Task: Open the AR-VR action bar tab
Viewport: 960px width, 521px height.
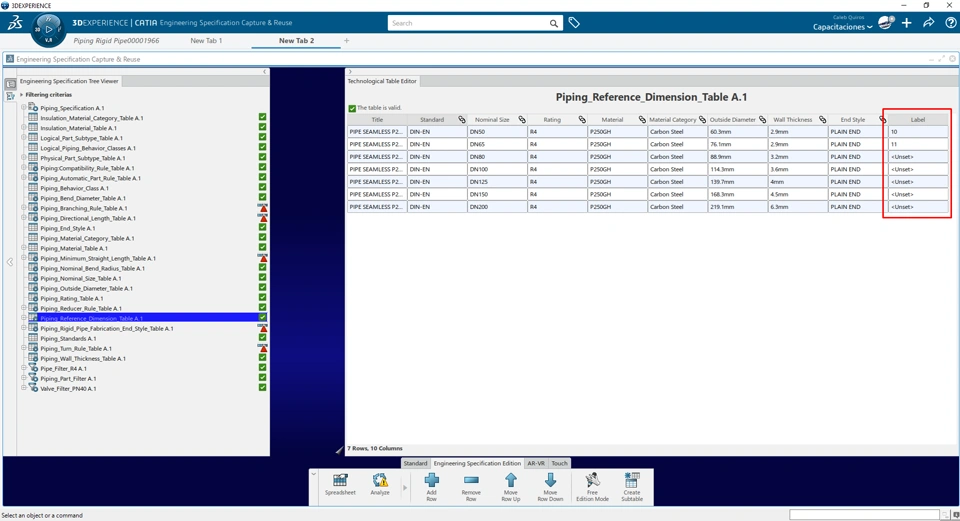Action: (536, 463)
